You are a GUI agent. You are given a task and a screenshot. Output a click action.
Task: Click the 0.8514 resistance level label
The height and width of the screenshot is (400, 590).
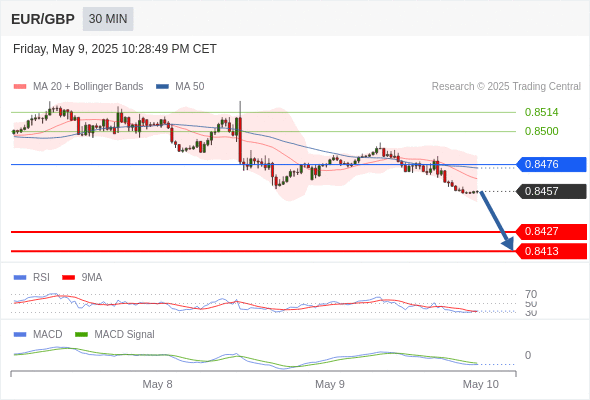coord(541,112)
